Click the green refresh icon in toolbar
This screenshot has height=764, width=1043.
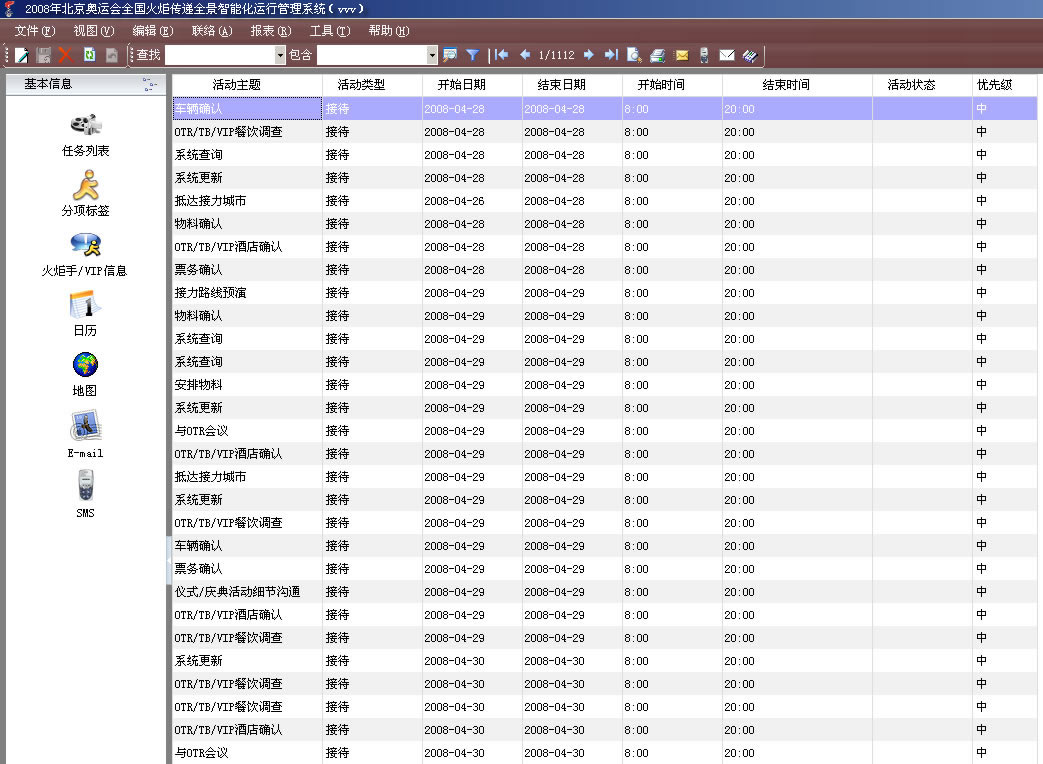coord(89,55)
